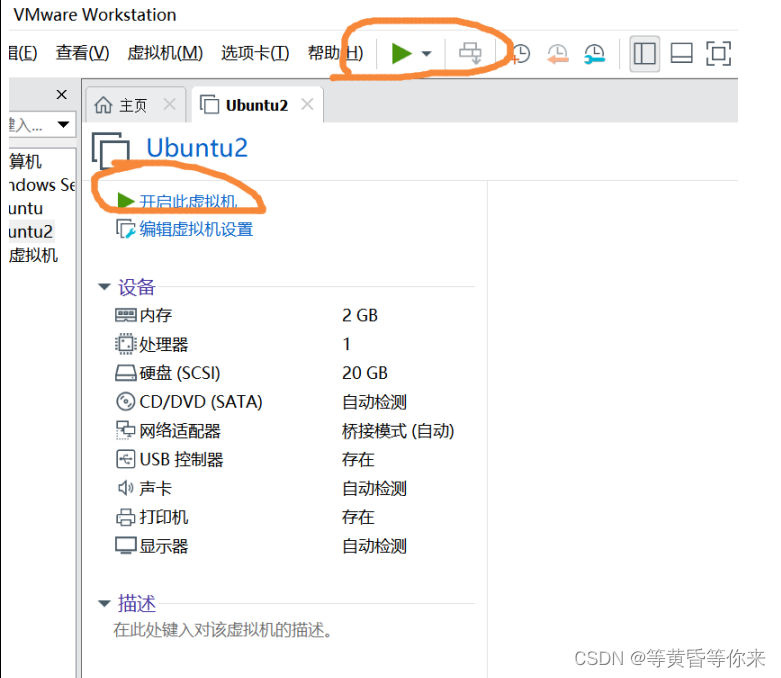Click the Ubuntu2 heading title
Viewport: 781px width, 678px height.
(197, 147)
